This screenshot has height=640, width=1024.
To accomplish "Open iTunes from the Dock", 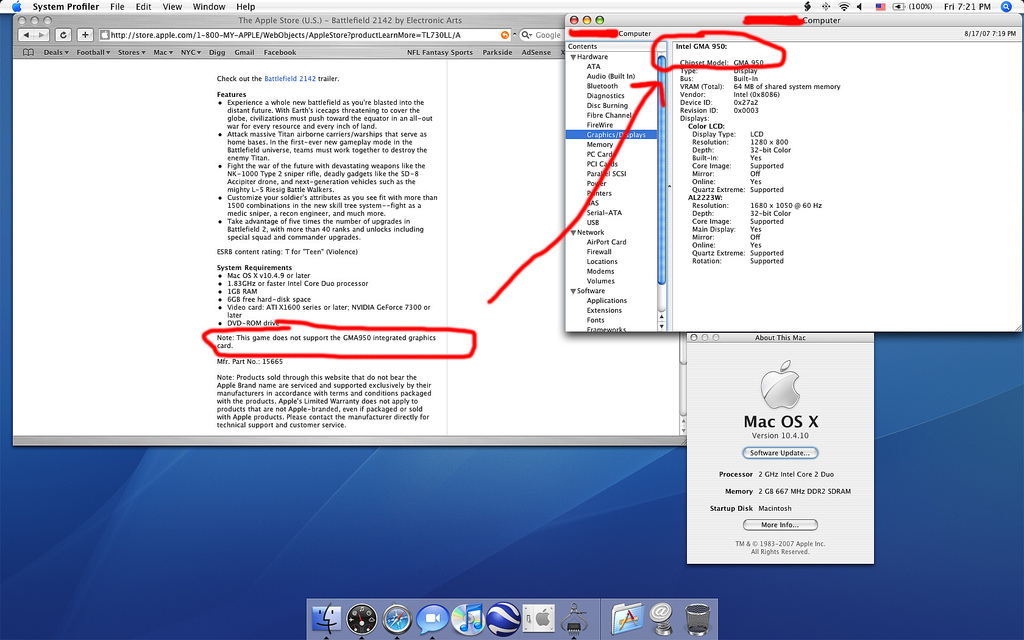I will pos(467,618).
